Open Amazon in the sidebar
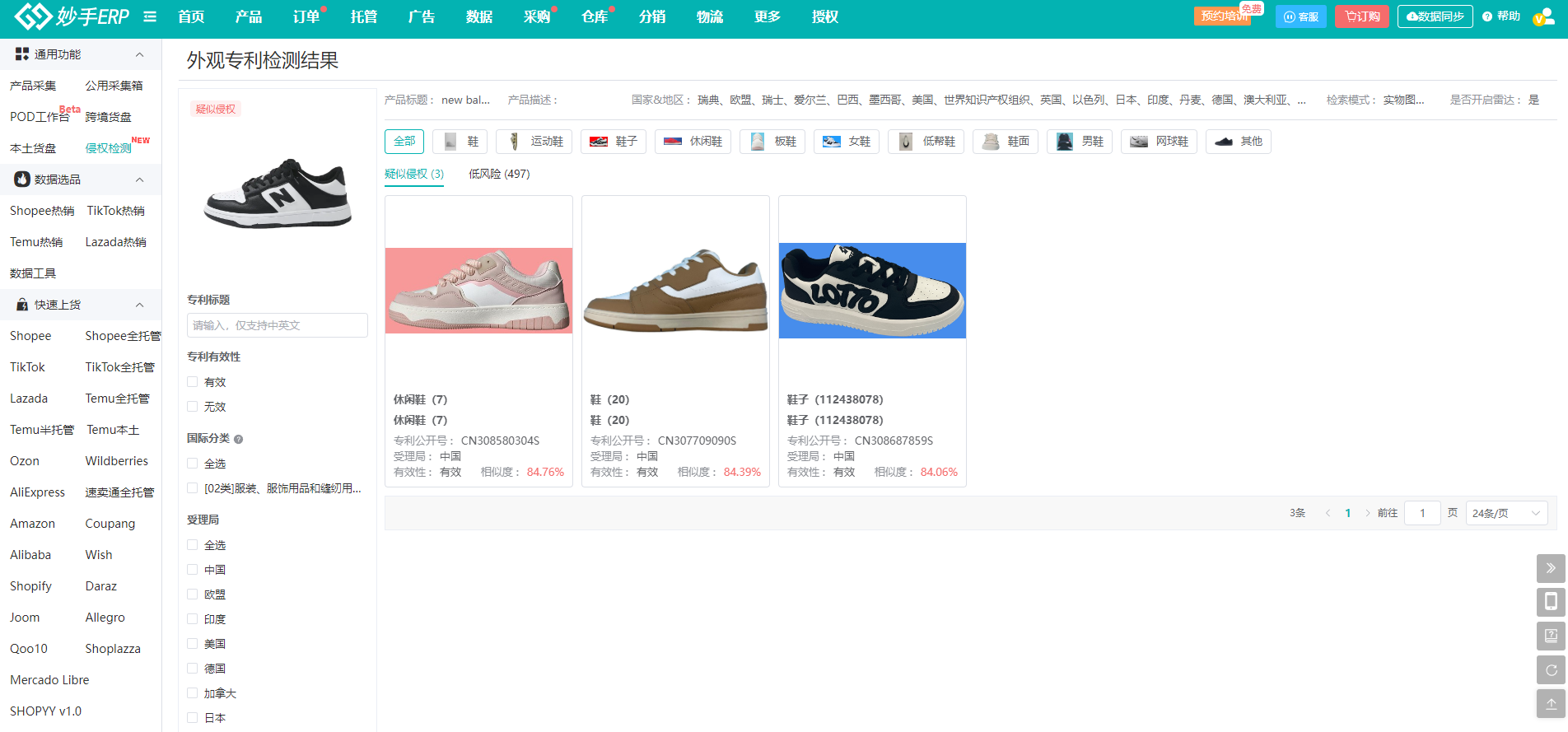This screenshot has height=732, width=1568. tap(32, 524)
